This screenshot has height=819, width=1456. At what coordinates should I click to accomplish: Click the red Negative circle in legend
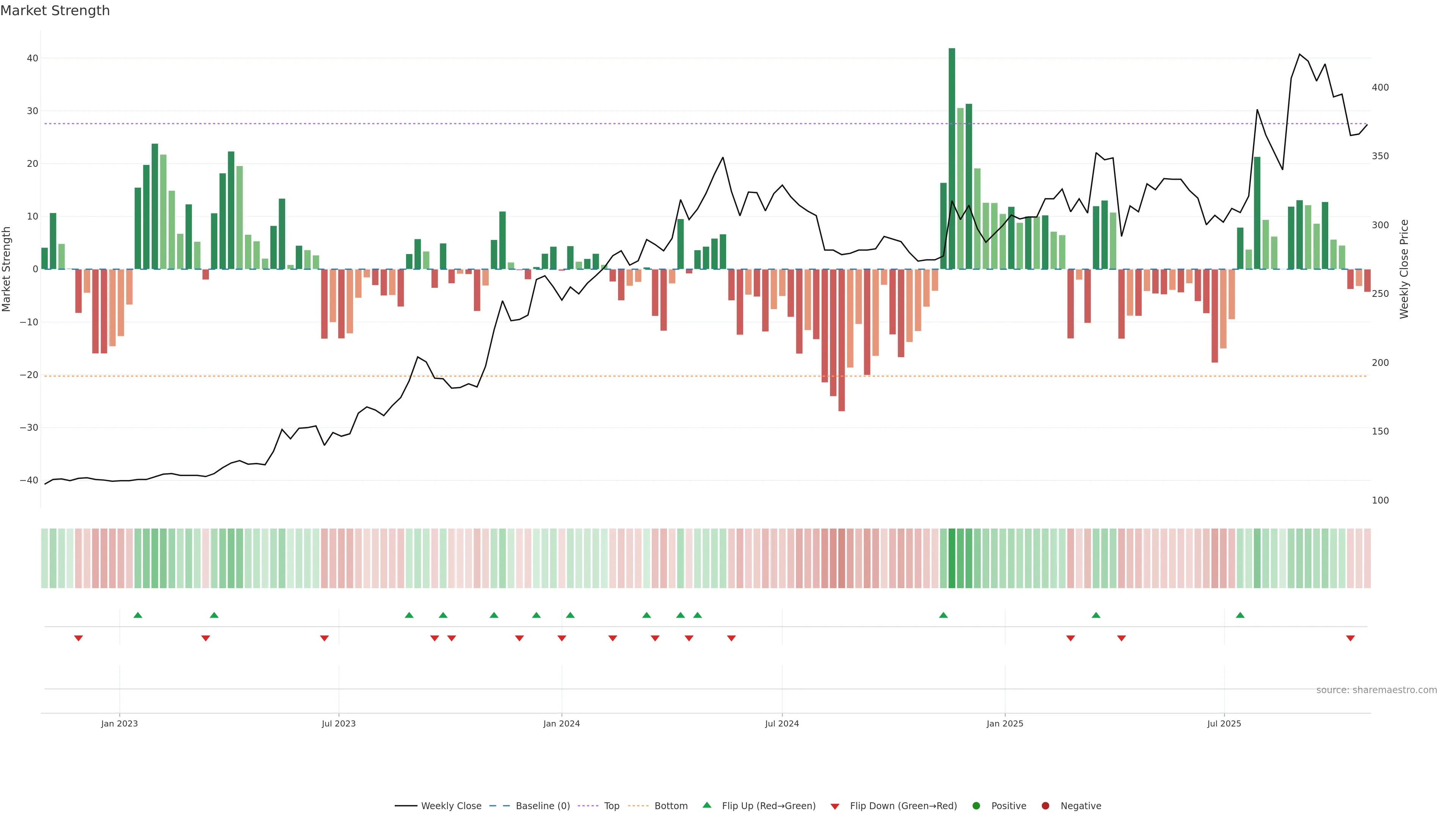tap(1045, 805)
